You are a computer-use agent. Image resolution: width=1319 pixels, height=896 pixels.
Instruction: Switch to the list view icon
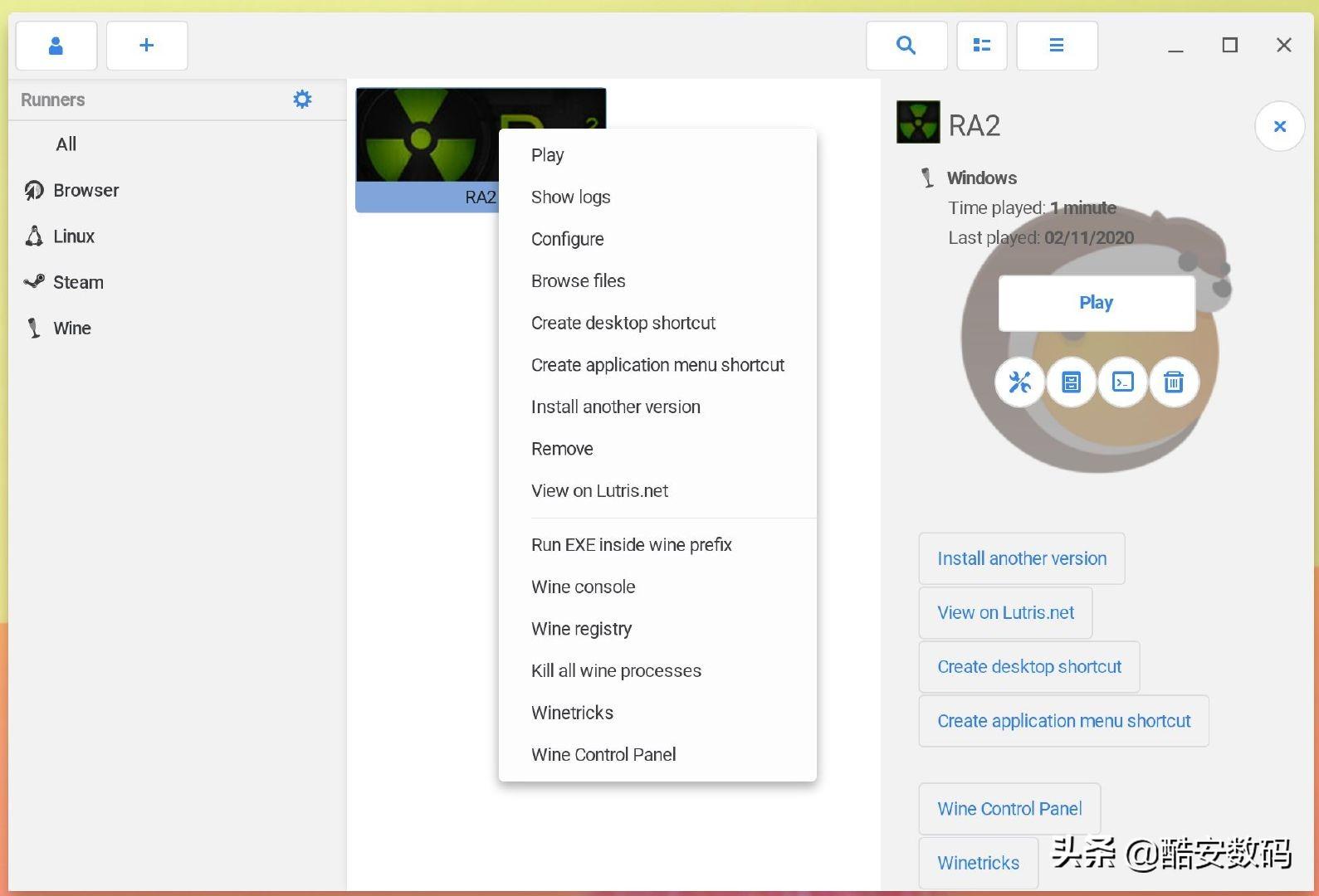pos(982,46)
